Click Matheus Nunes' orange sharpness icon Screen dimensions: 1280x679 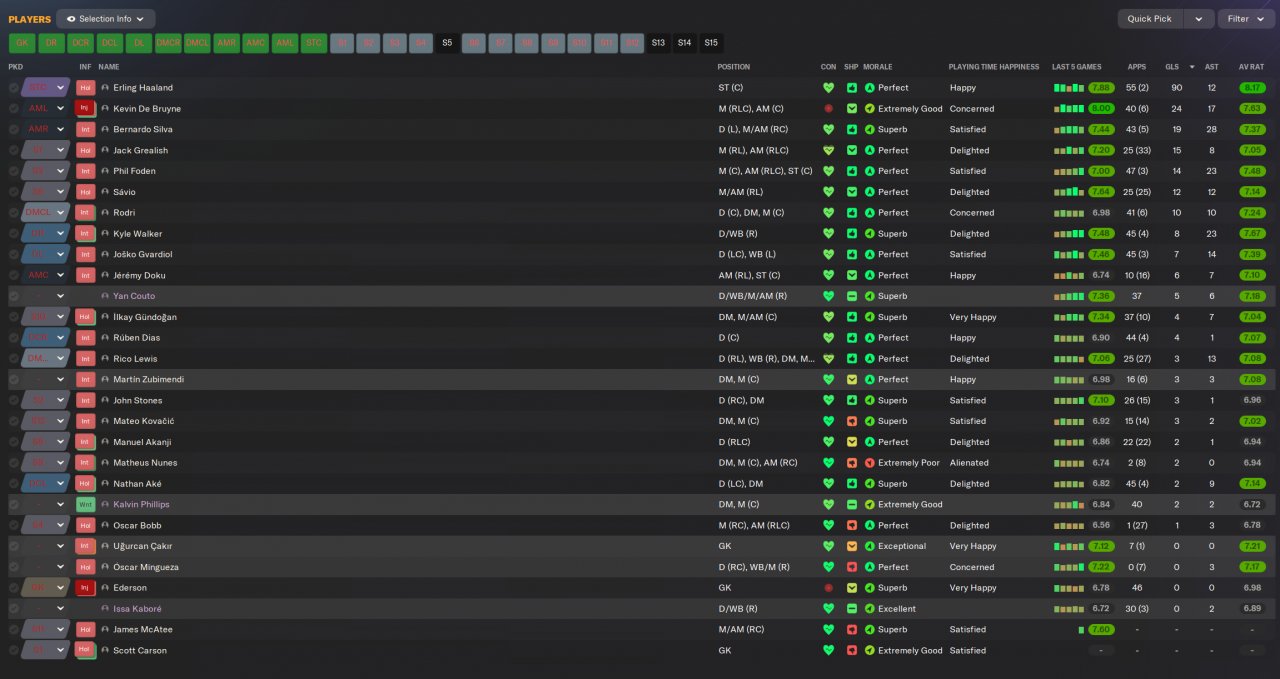tap(852, 463)
